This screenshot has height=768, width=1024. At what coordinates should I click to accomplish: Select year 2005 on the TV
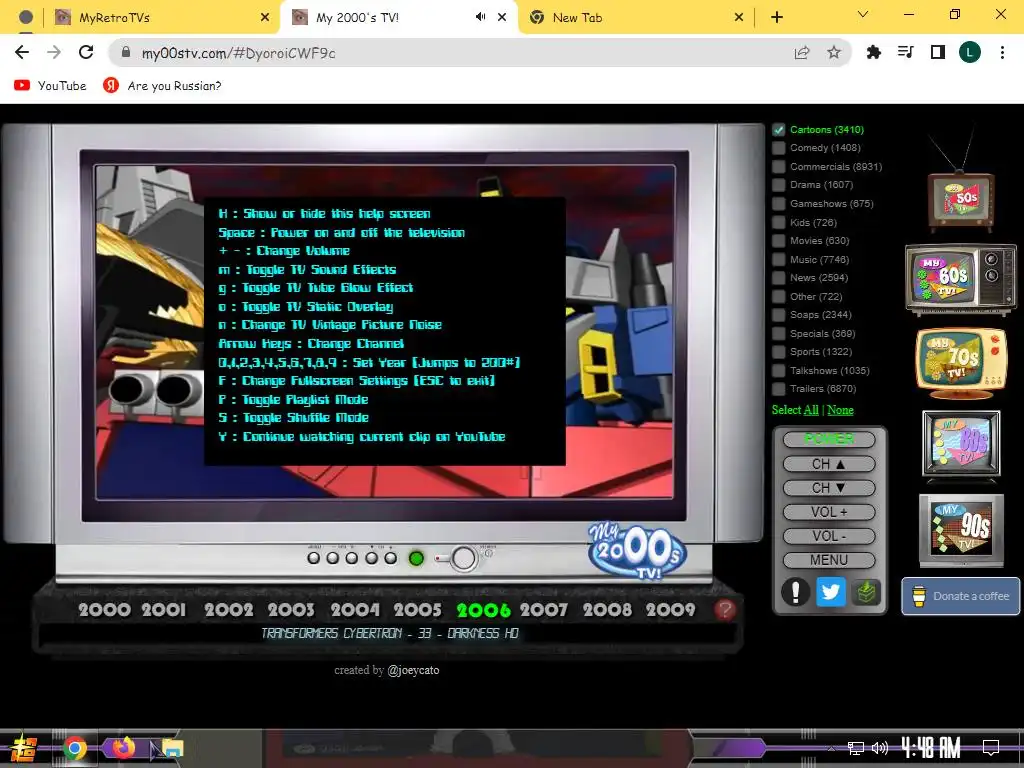coord(418,610)
